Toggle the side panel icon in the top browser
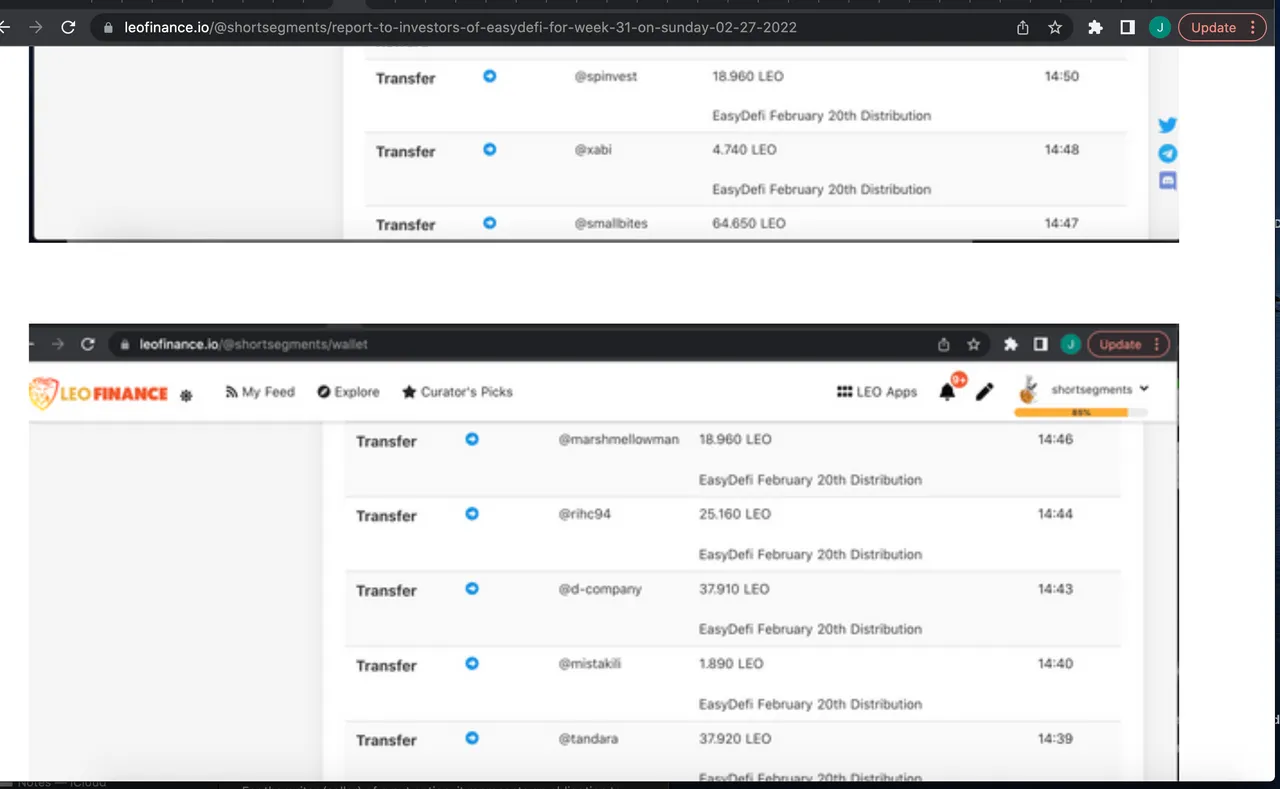Image resolution: width=1280 pixels, height=789 pixels. click(1127, 28)
